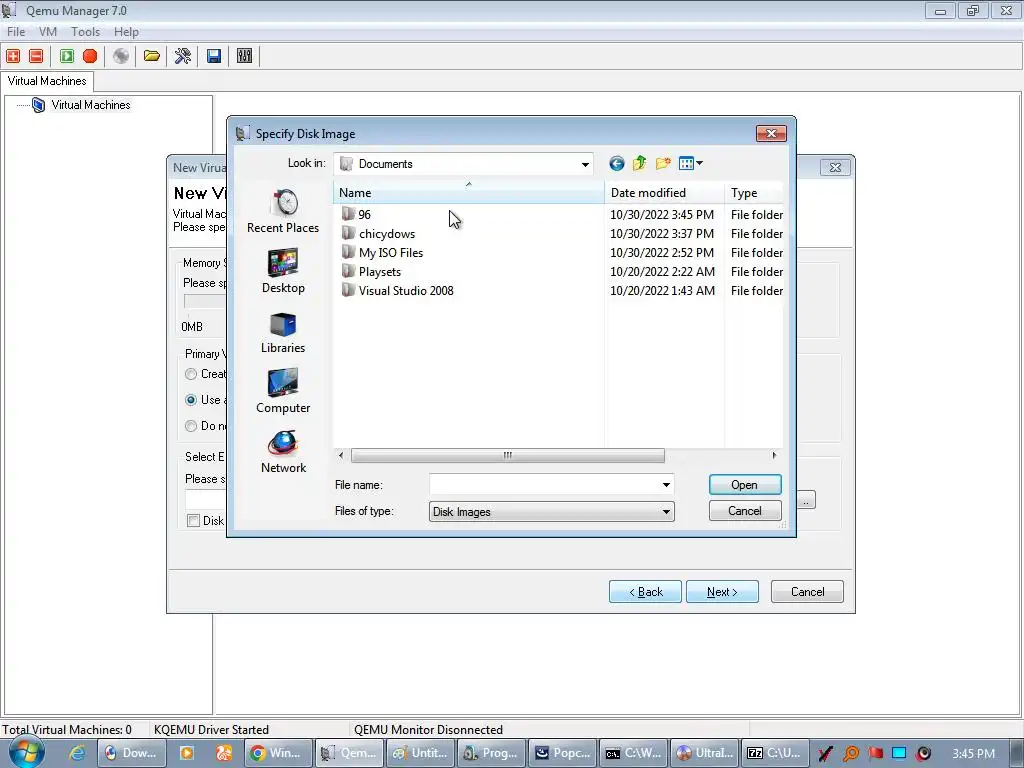Create a new folder icon in dialog
This screenshot has width=1024, height=768.
pos(663,163)
